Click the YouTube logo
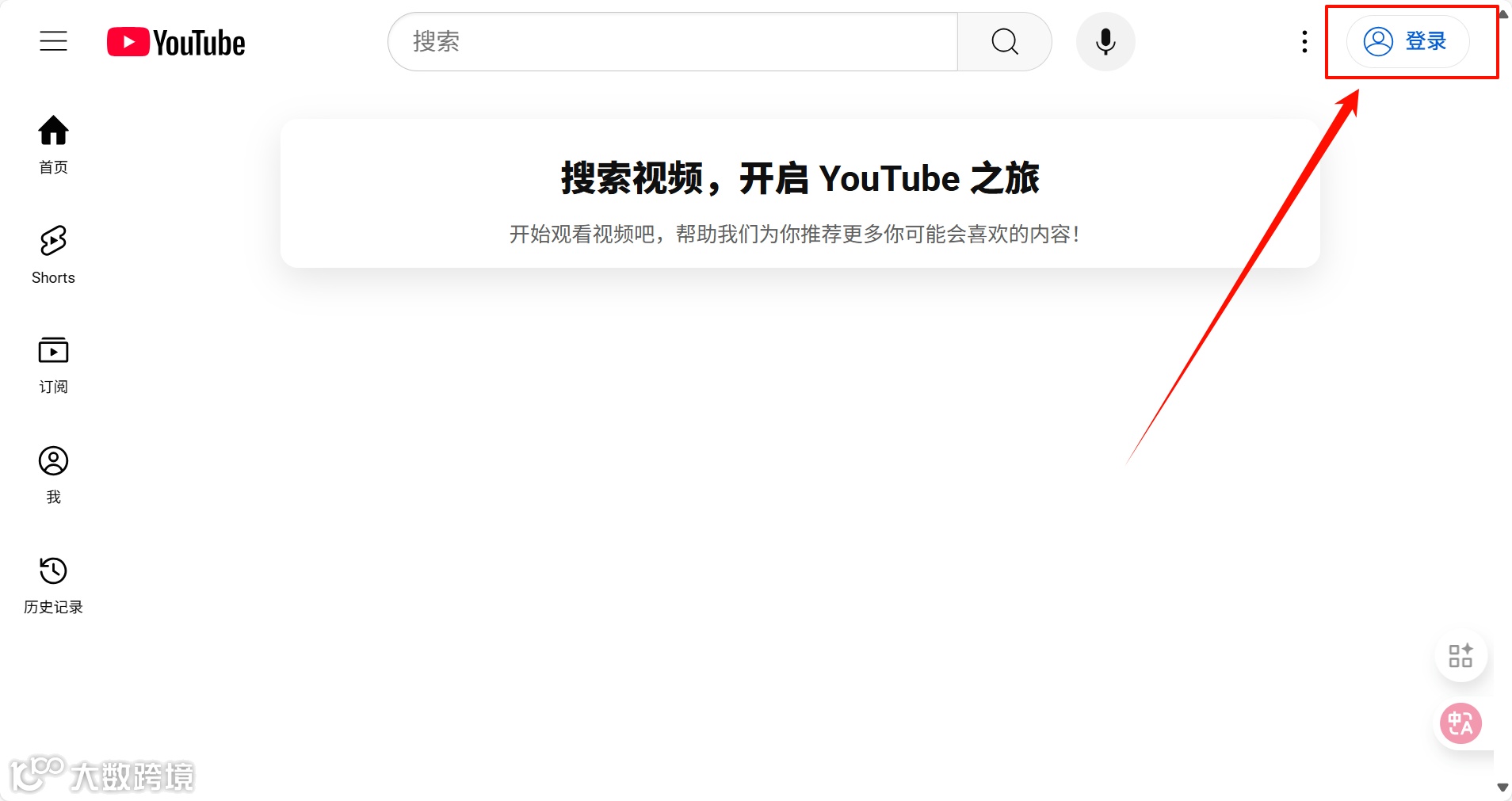This screenshot has width=1512, height=801. tap(176, 42)
